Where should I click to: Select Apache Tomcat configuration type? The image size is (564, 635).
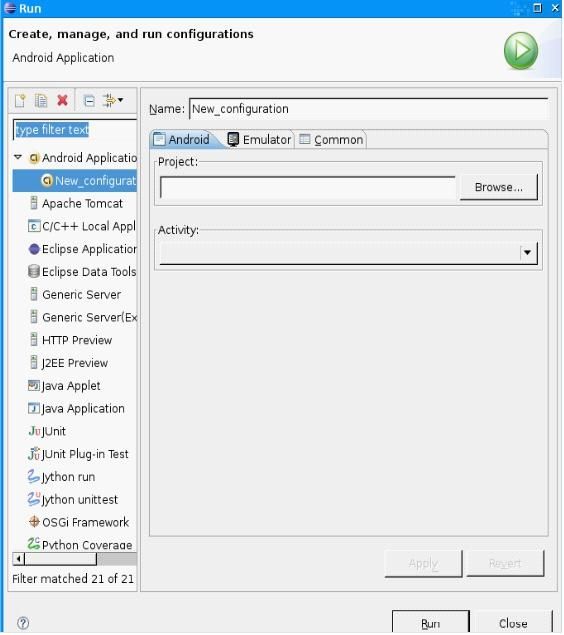point(82,203)
